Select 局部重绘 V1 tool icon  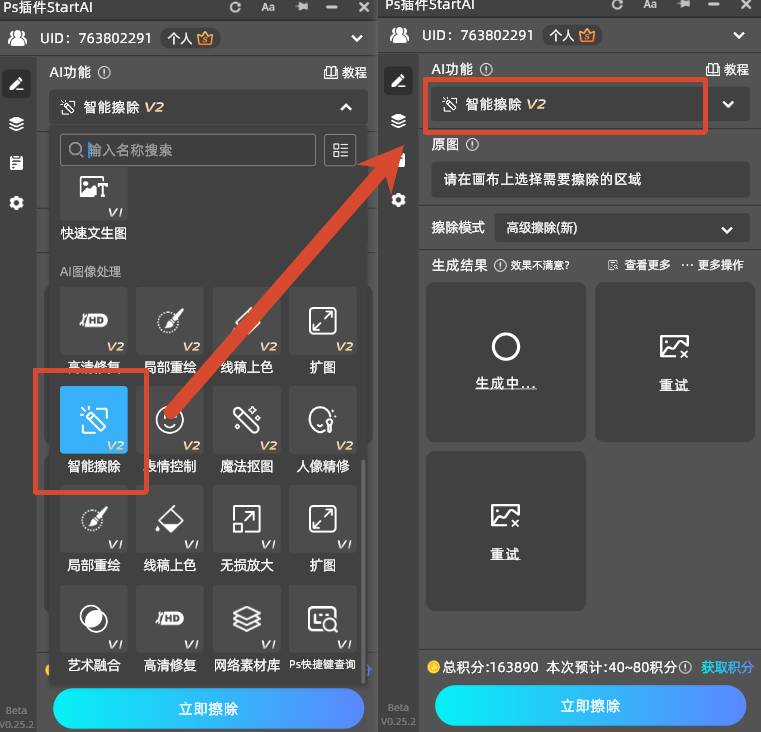pos(94,519)
